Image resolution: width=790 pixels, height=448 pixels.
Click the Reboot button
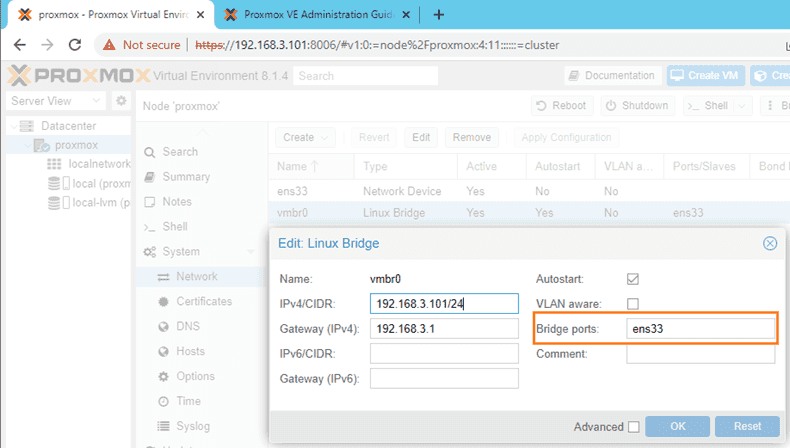562,106
